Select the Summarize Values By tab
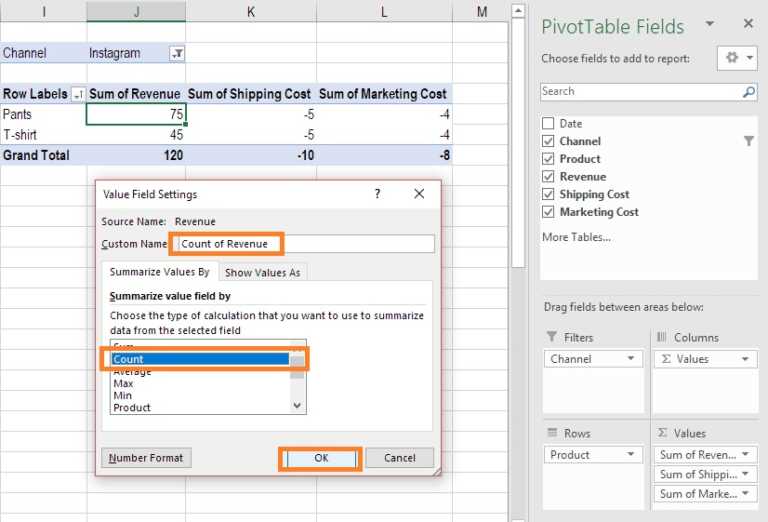Viewport: 768px width, 522px height. [x=159, y=272]
